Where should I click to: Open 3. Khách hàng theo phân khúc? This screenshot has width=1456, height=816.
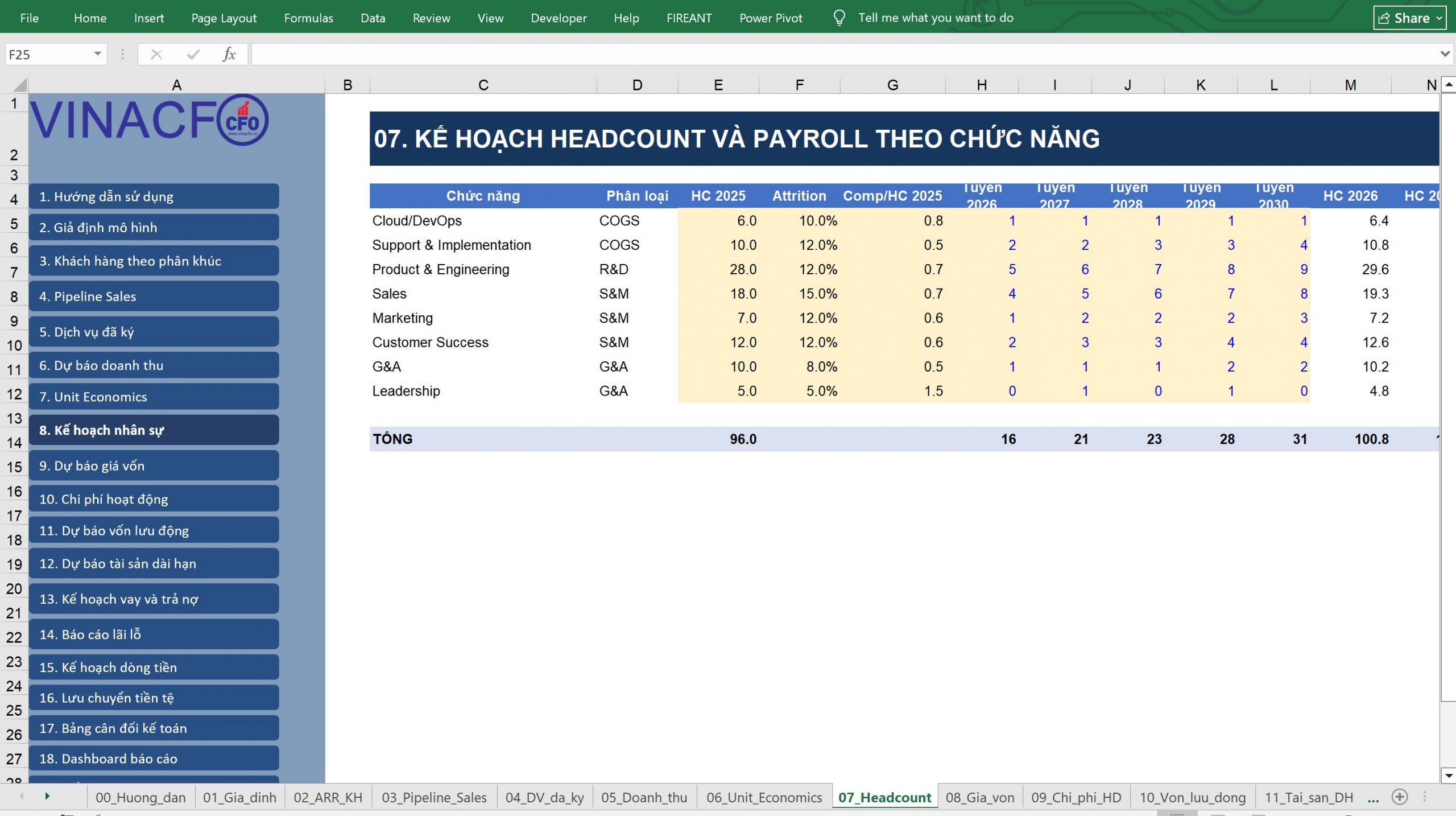coord(154,261)
